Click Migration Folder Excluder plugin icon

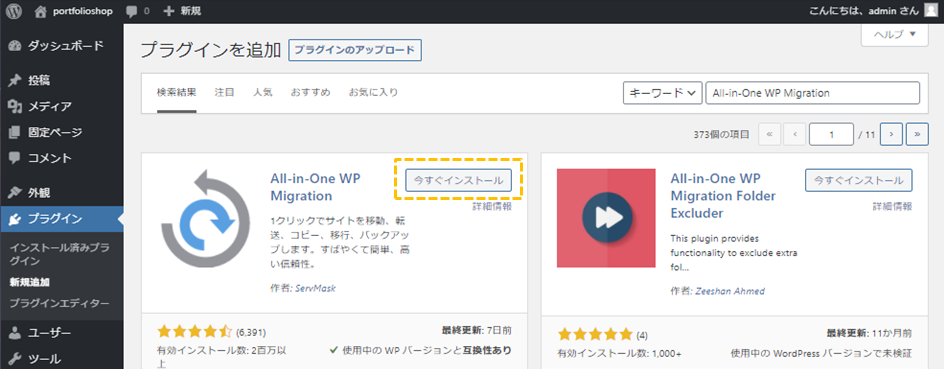tap(606, 218)
